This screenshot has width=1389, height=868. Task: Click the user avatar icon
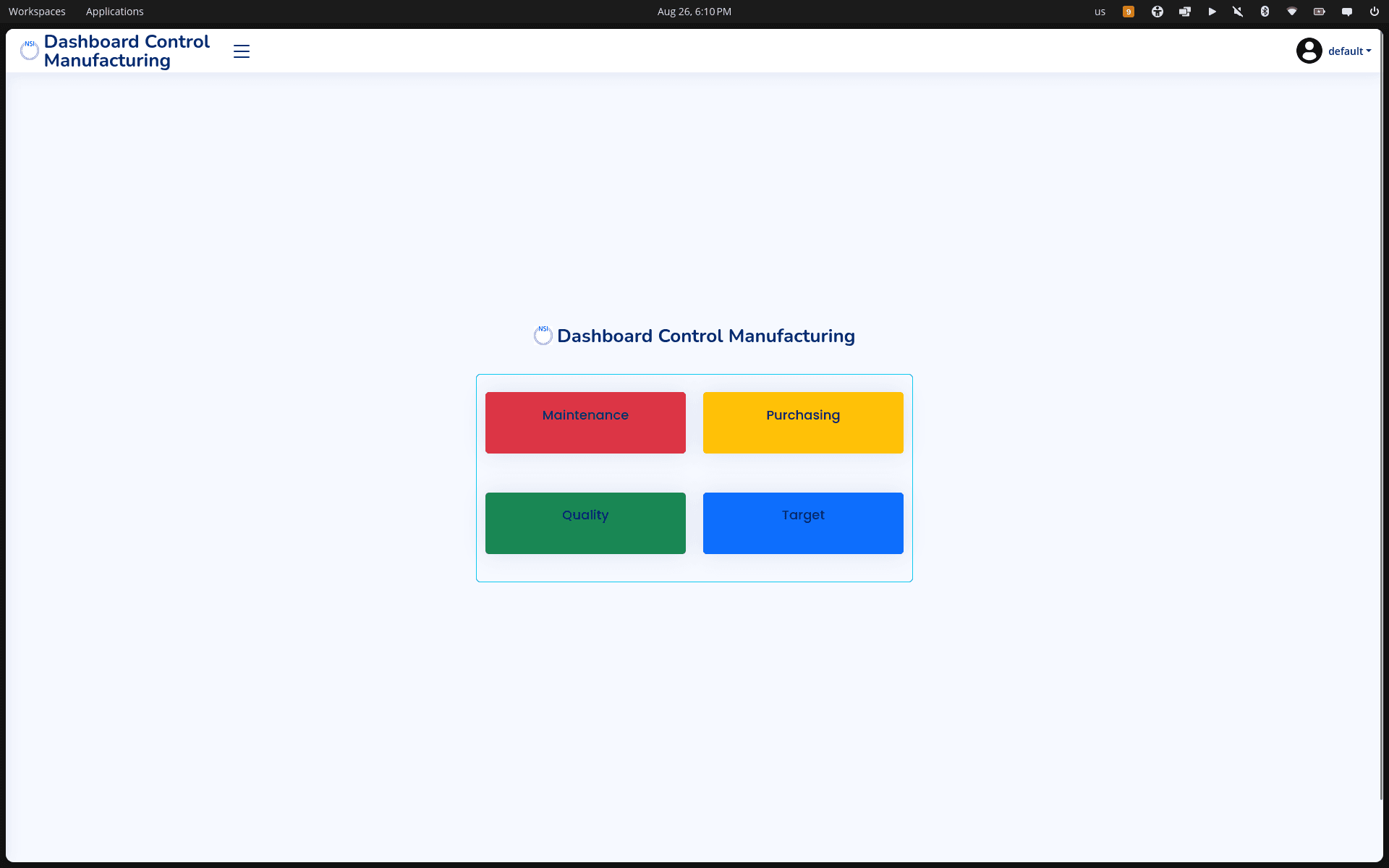[1309, 51]
